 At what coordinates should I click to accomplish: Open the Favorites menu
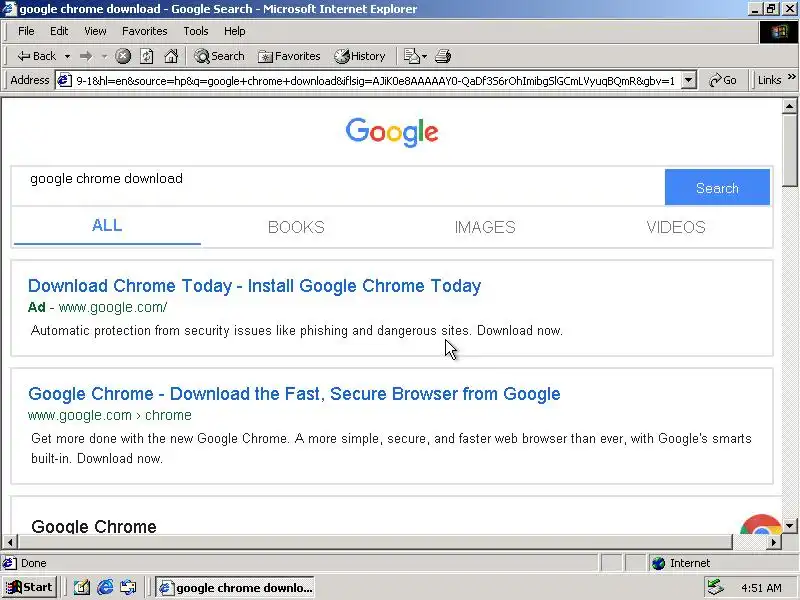[x=144, y=31]
